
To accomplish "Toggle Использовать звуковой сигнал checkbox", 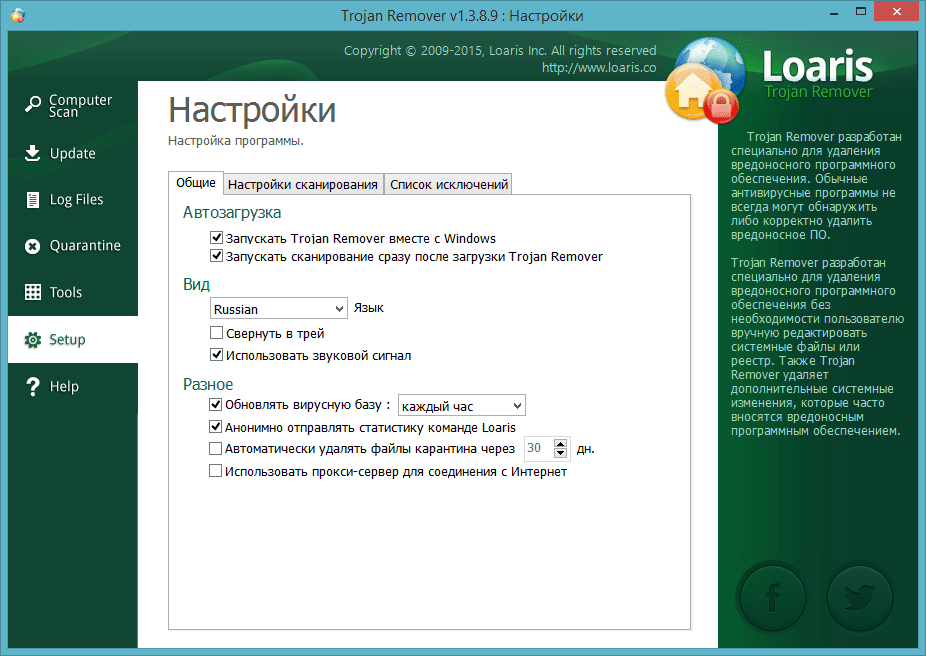I will [x=216, y=355].
